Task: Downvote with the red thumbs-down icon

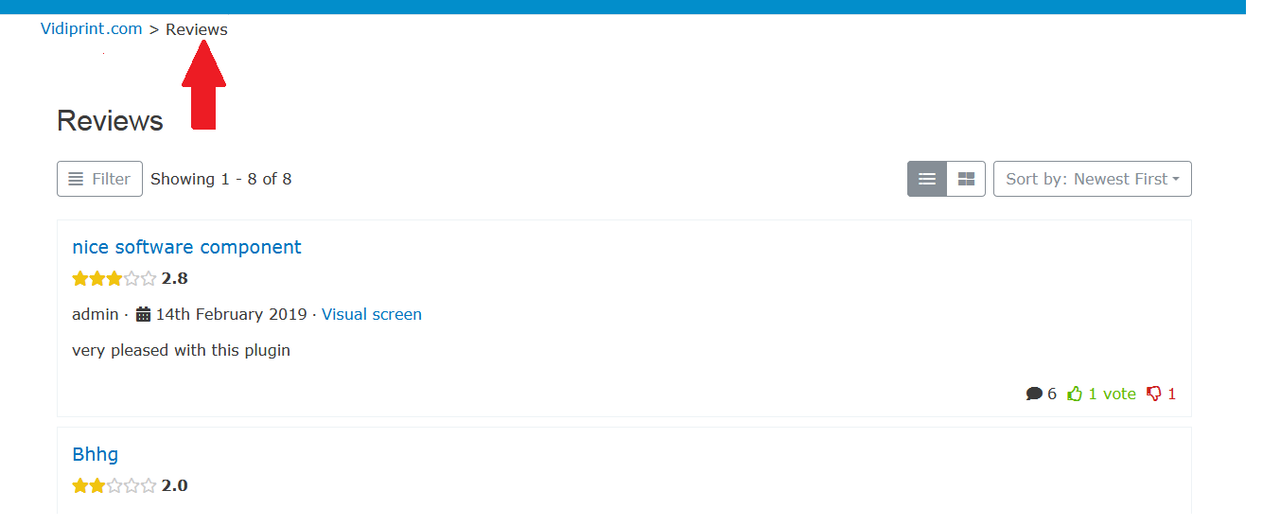Action: tap(1154, 394)
